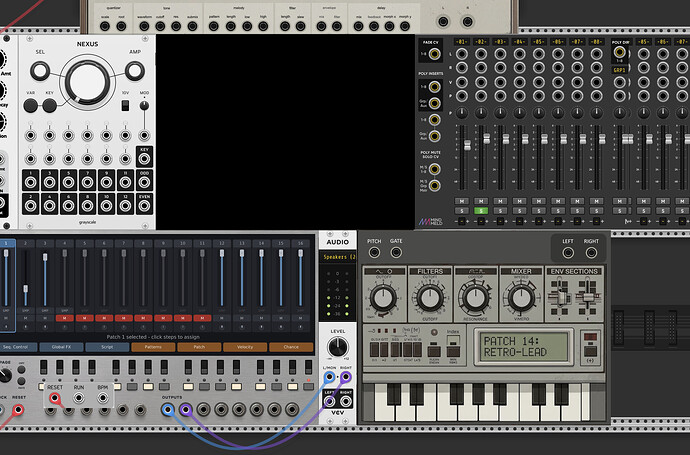690x455 pixels.
Task: Click the track -08- label display
Action: click(x=596, y=42)
